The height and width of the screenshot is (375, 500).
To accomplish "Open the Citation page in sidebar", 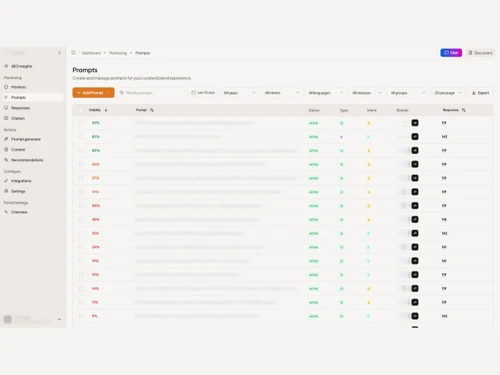I will [x=18, y=118].
